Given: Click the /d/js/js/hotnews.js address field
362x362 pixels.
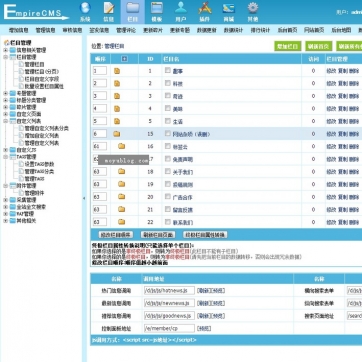Looking at the screenshot, I should [169, 290].
